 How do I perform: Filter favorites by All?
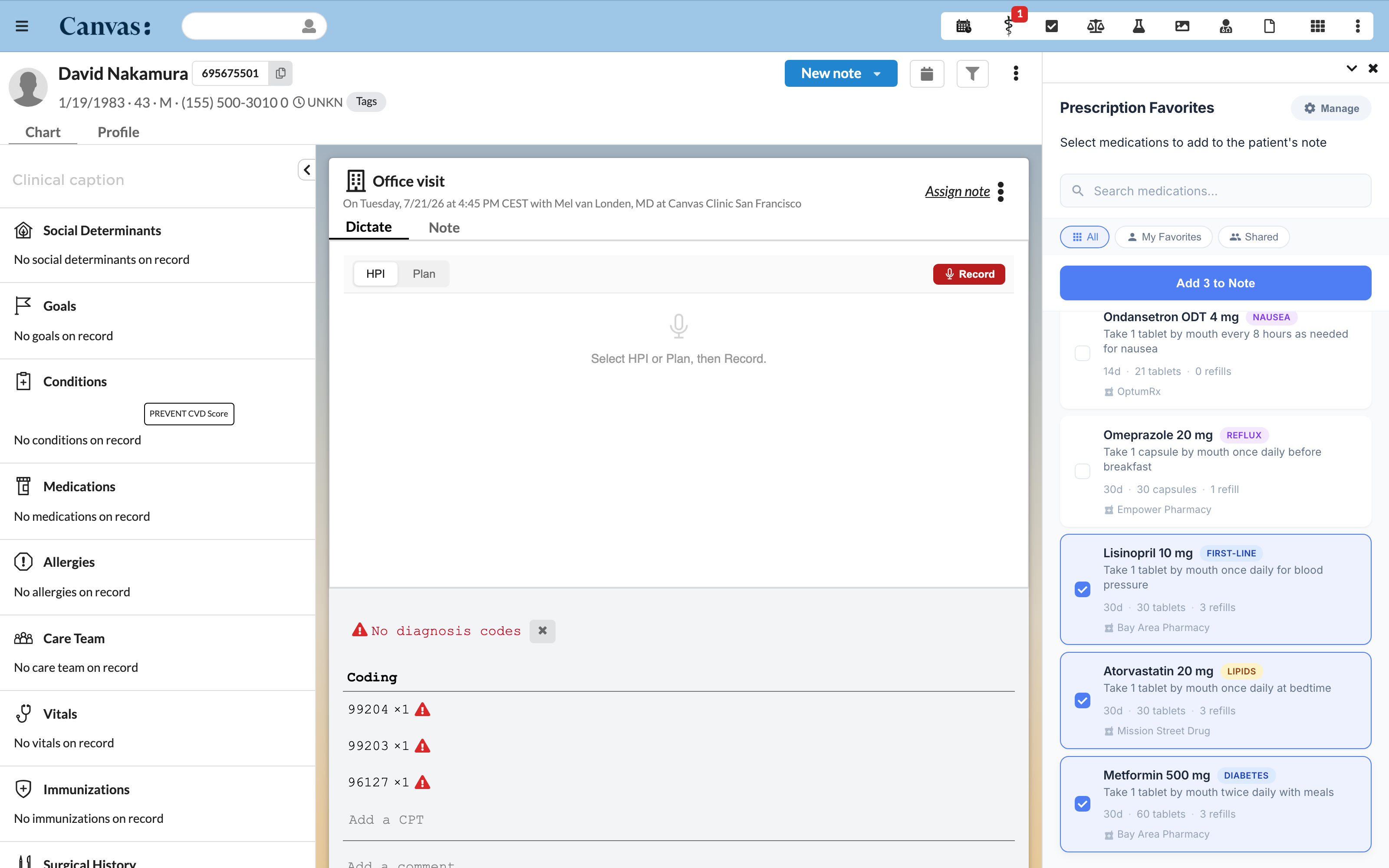[1084, 237]
